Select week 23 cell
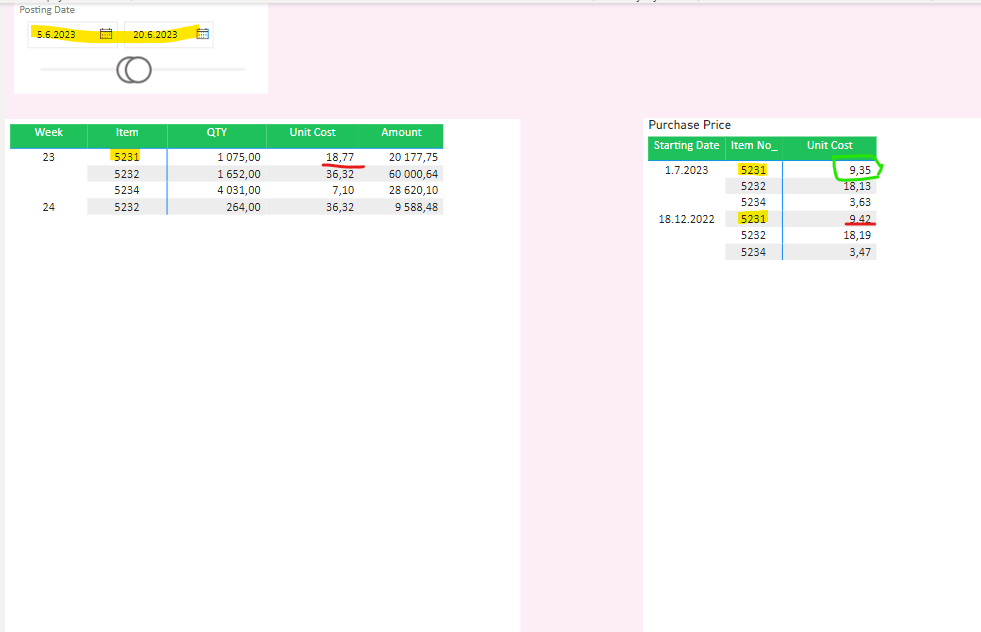Screen dimensions: 981x632 (x=49, y=157)
